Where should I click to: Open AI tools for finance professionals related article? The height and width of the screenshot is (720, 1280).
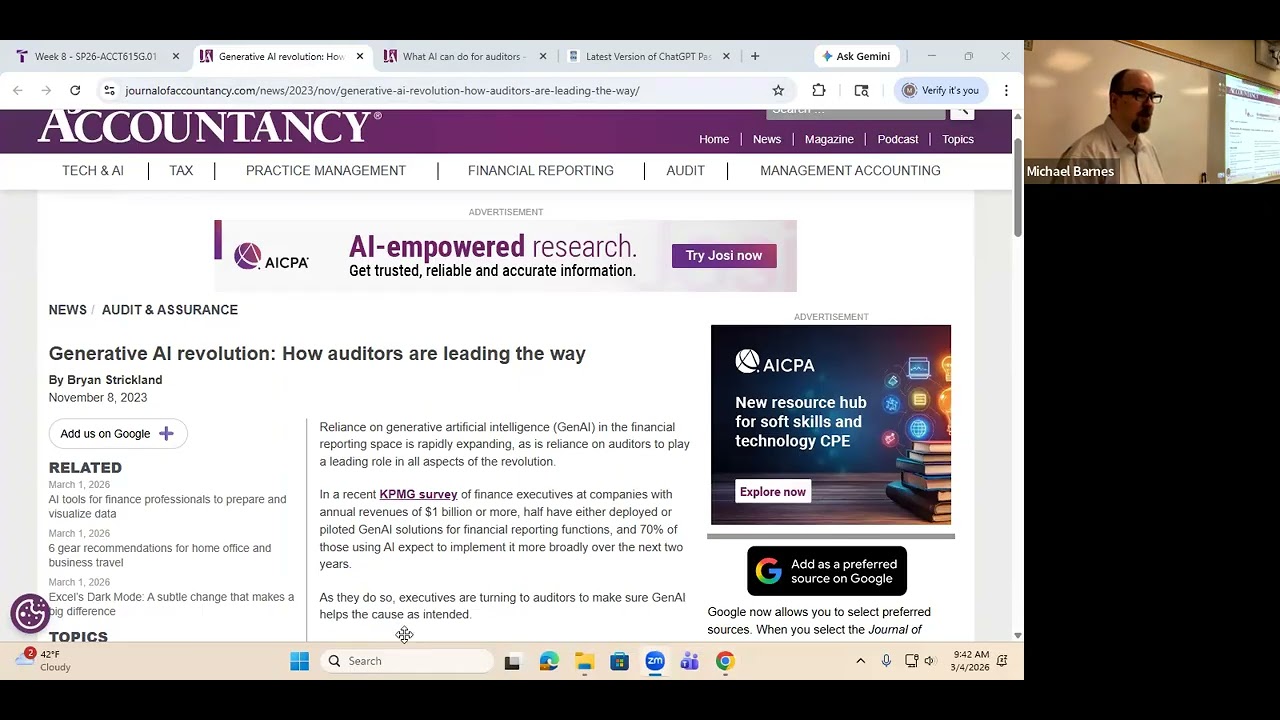coord(167,506)
